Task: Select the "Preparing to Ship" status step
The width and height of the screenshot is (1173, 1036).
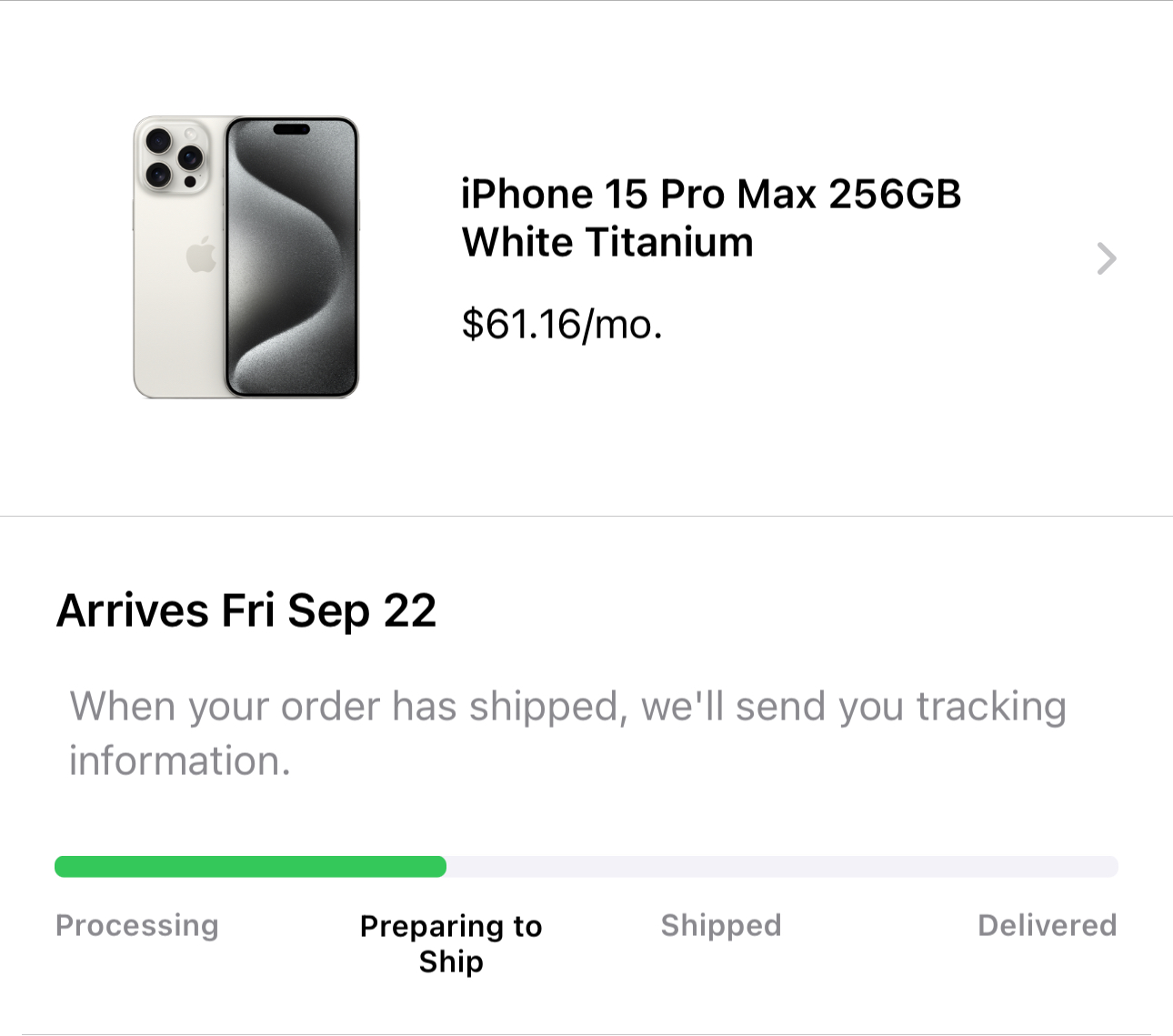Action: [x=451, y=943]
